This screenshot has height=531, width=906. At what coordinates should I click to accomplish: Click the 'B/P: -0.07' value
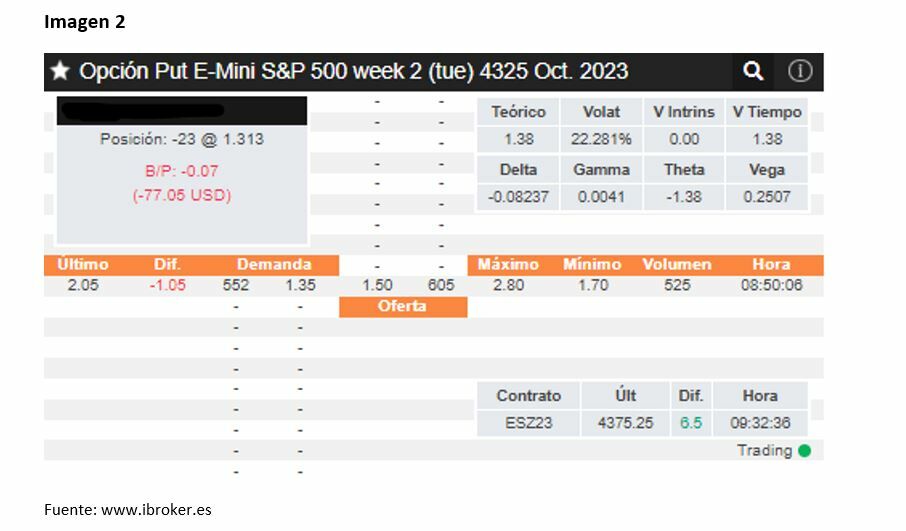pyautogui.click(x=181, y=171)
